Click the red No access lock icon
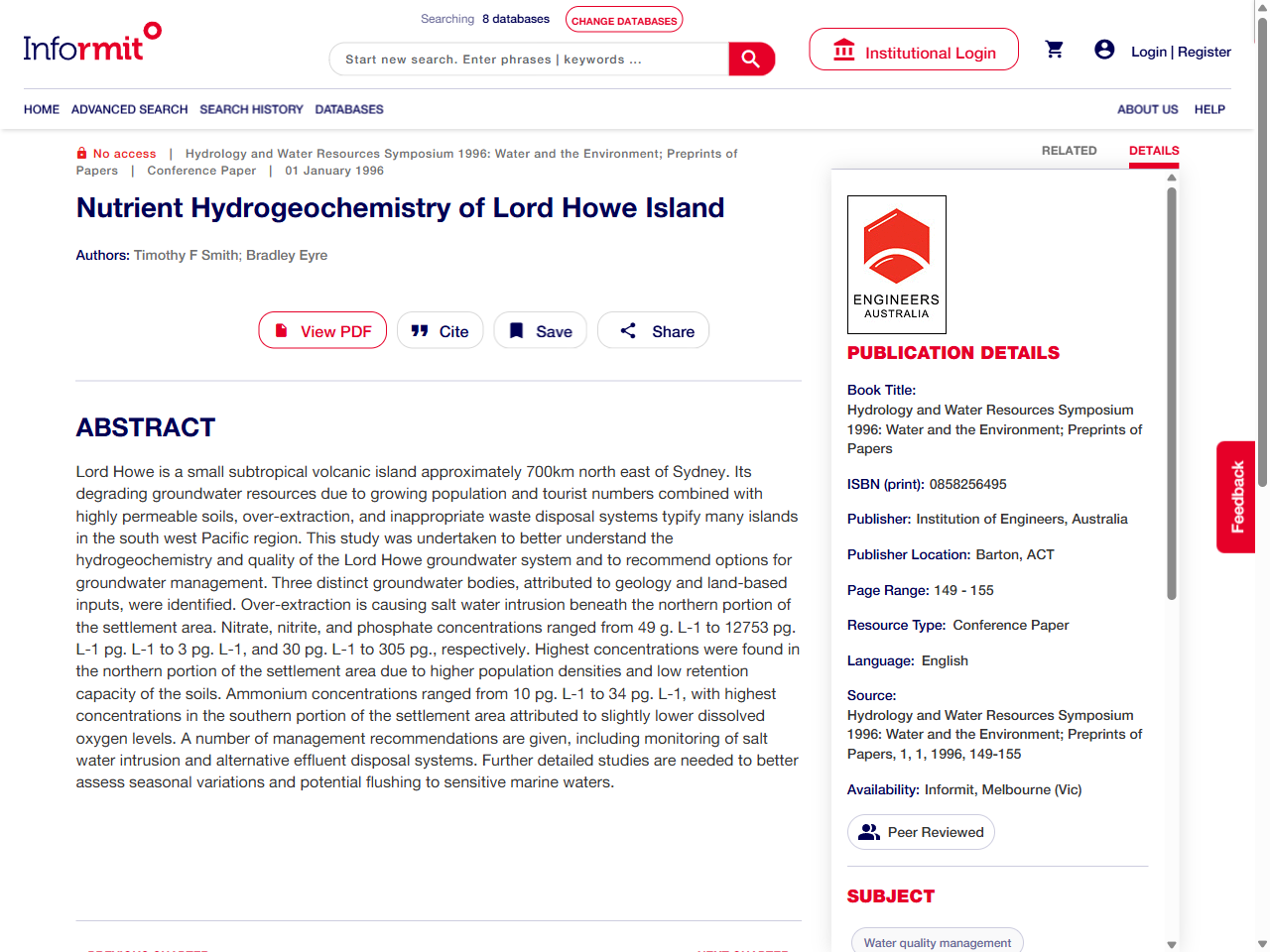This screenshot has width=1270, height=952. [x=81, y=153]
